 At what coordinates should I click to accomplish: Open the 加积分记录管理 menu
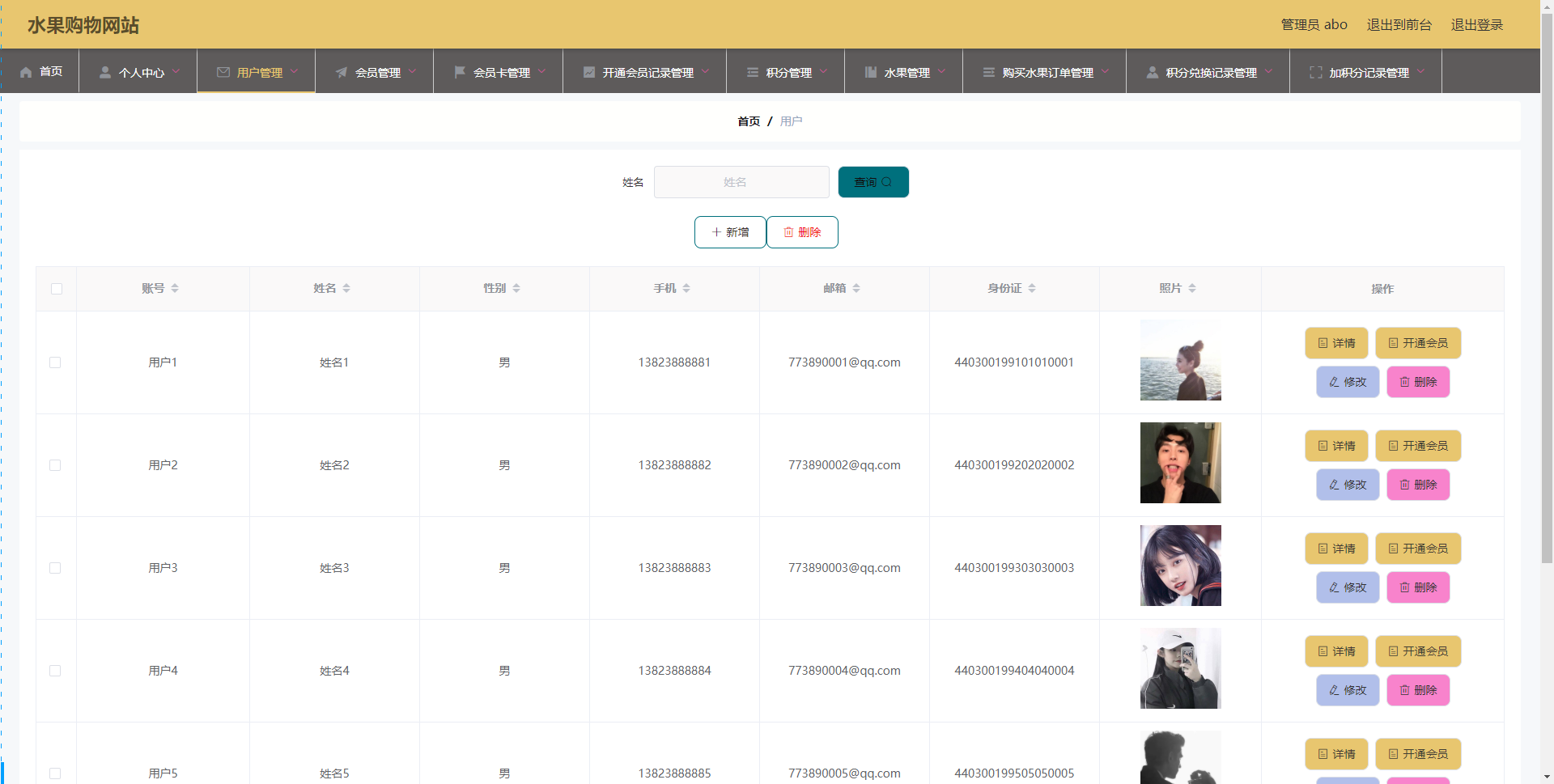pos(1365,71)
